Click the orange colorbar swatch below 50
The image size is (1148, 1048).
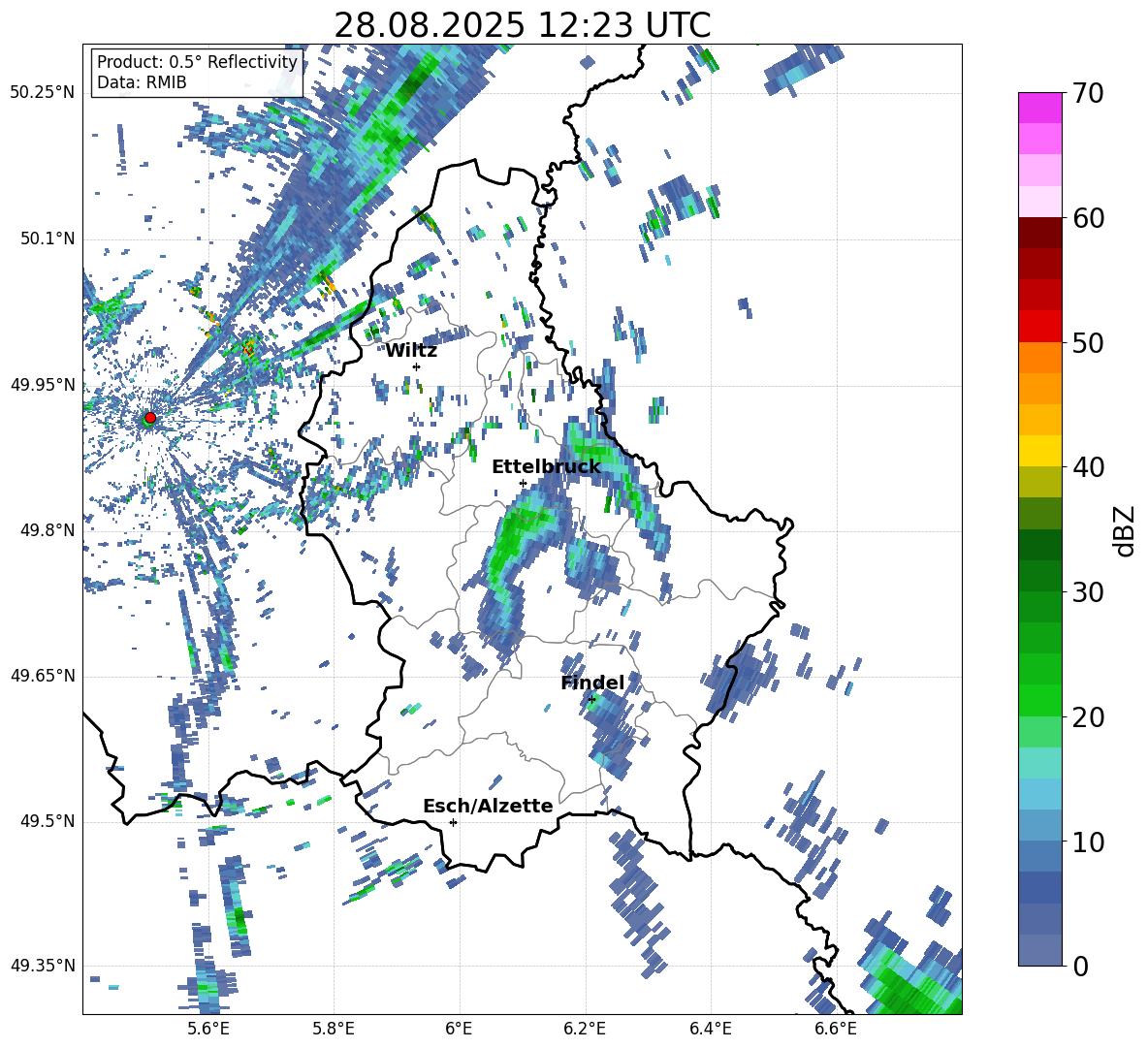[1039, 358]
